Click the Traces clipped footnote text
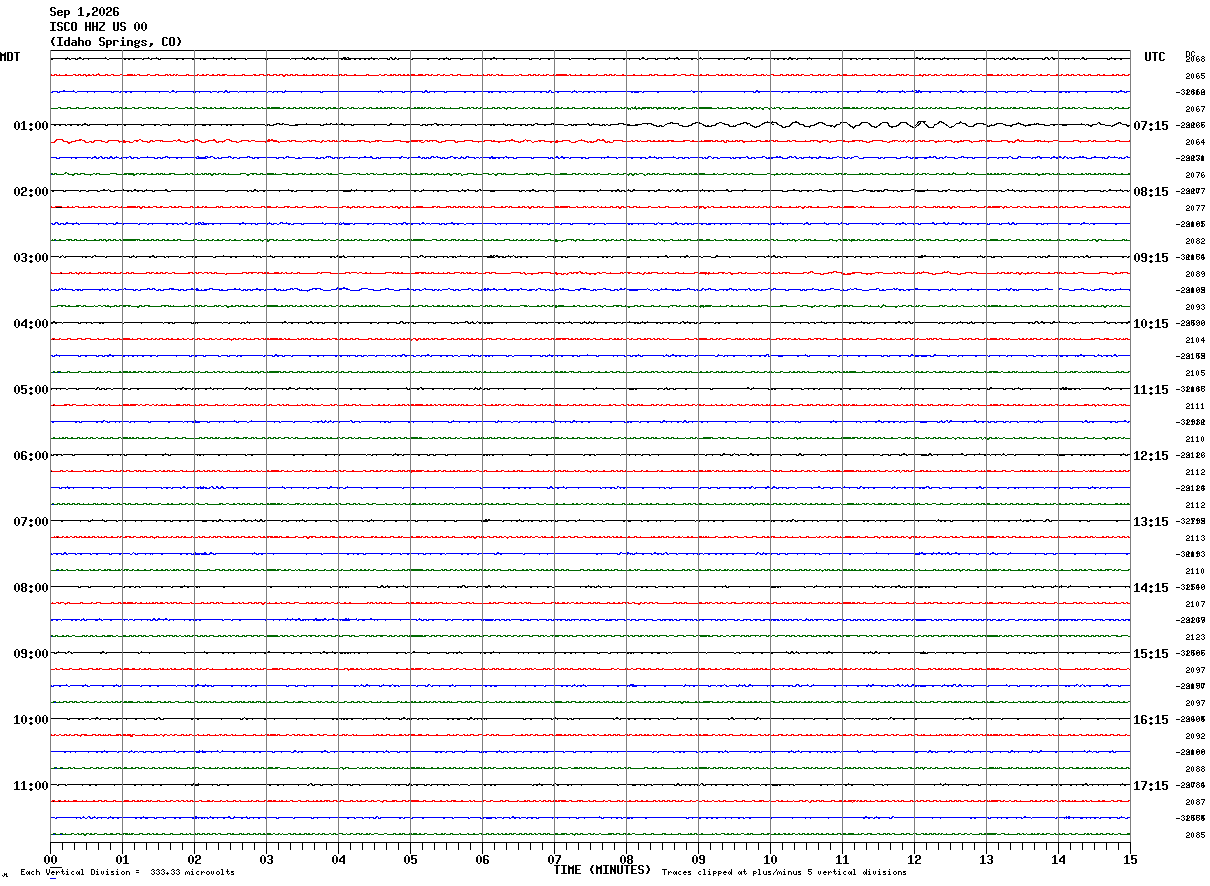Viewport: 1210px width, 886px height. pos(784,873)
